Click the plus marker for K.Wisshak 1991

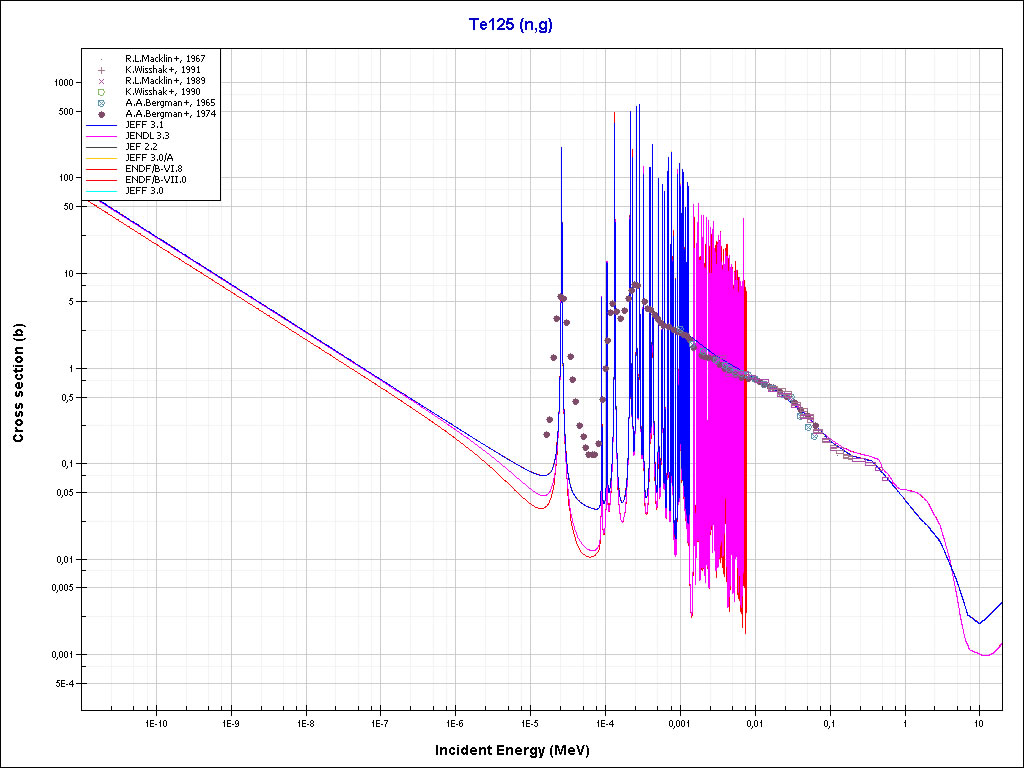[101, 70]
